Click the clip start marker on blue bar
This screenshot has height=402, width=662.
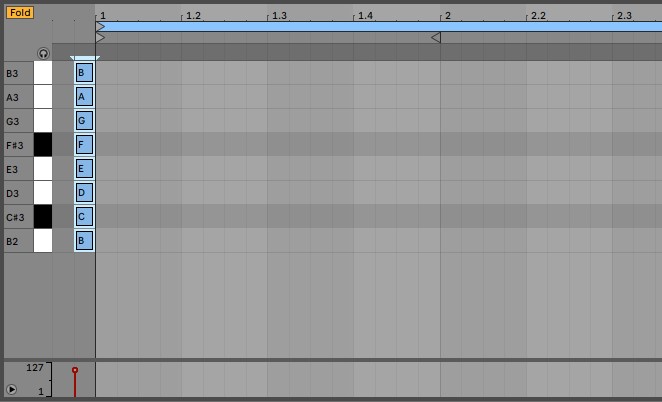click(100, 27)
